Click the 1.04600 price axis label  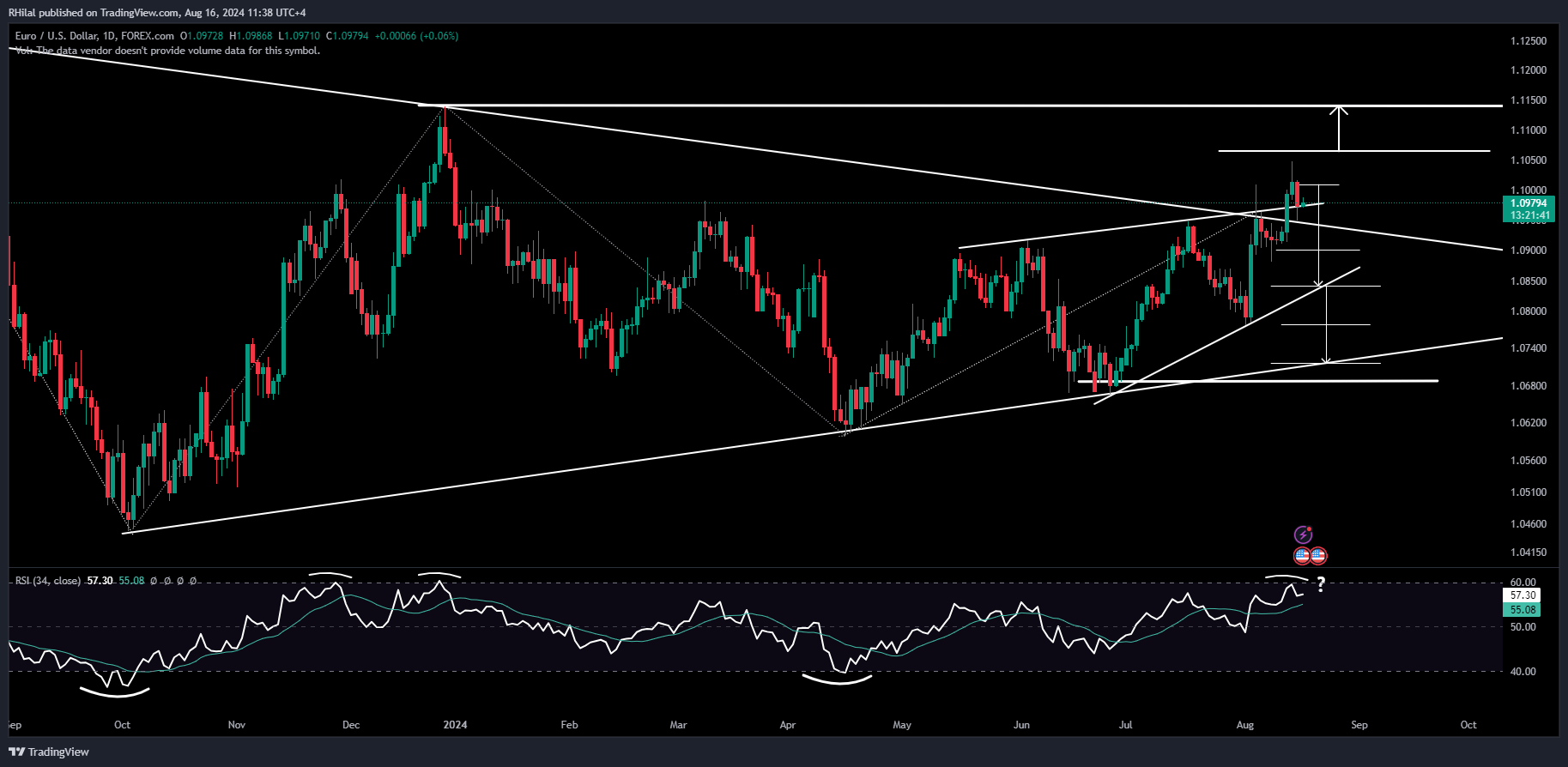pyautogui.click(x=1529, y=524)
